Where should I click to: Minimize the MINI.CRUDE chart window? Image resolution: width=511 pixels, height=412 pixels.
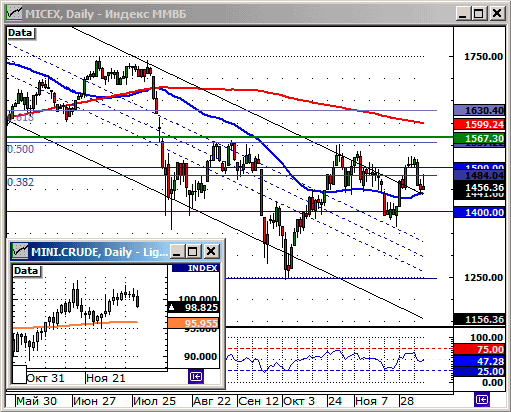(177, 251)
